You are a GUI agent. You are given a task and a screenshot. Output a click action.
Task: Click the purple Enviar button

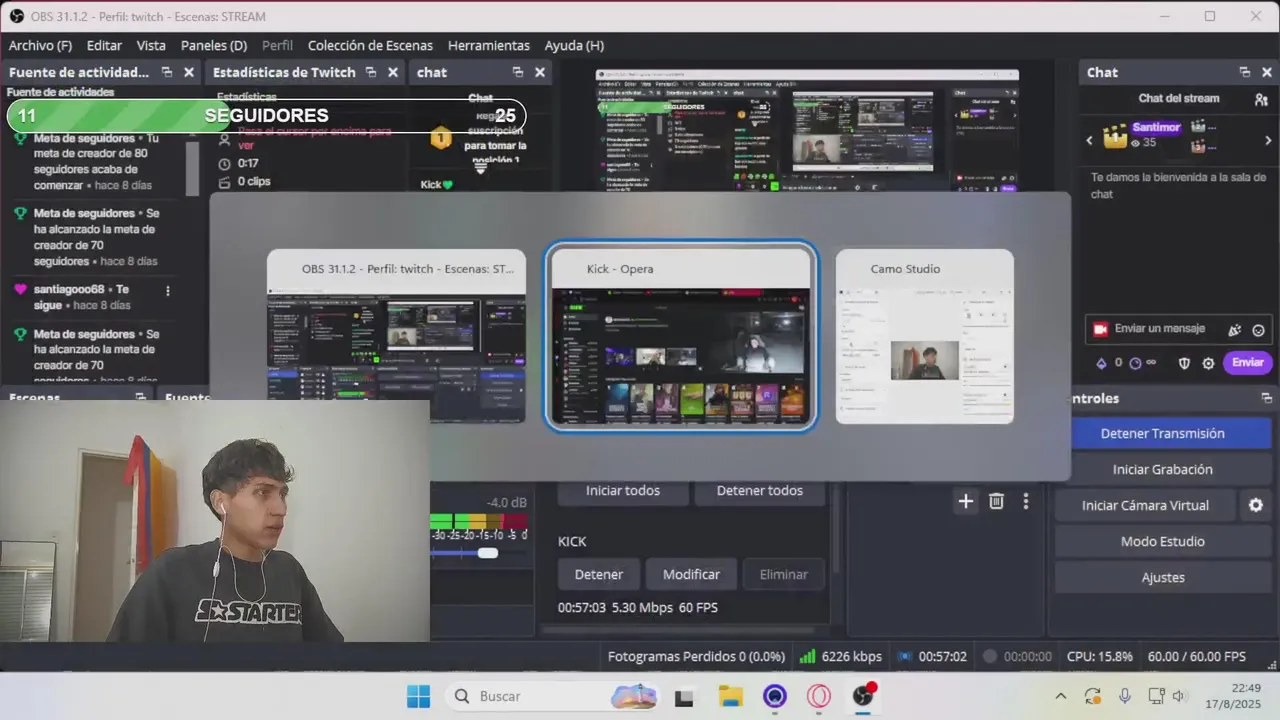(1247, 362)
